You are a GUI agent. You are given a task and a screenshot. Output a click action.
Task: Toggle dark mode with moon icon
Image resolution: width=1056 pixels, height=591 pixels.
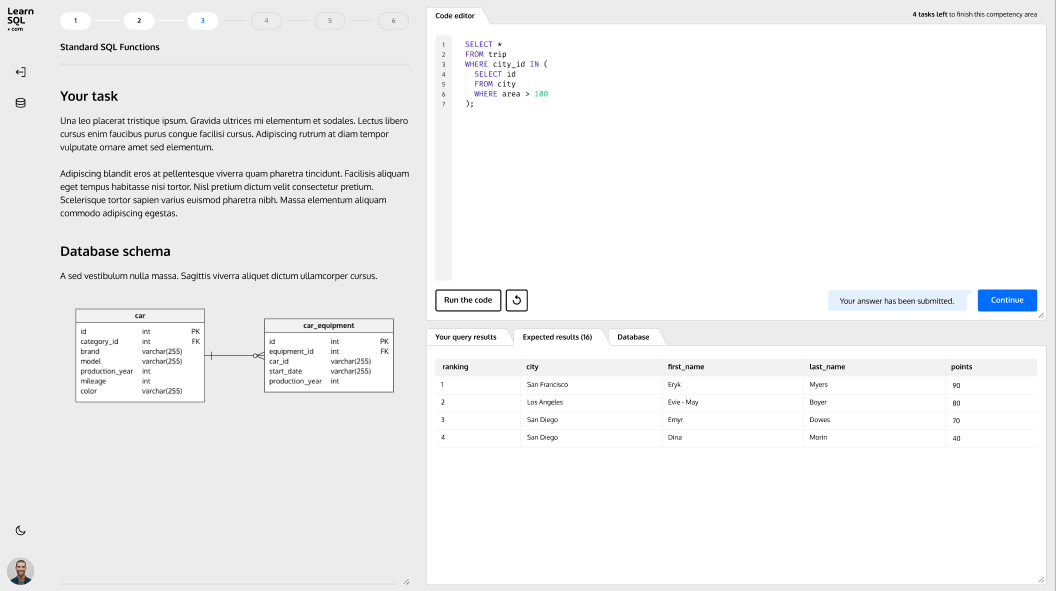pos(21,530)
